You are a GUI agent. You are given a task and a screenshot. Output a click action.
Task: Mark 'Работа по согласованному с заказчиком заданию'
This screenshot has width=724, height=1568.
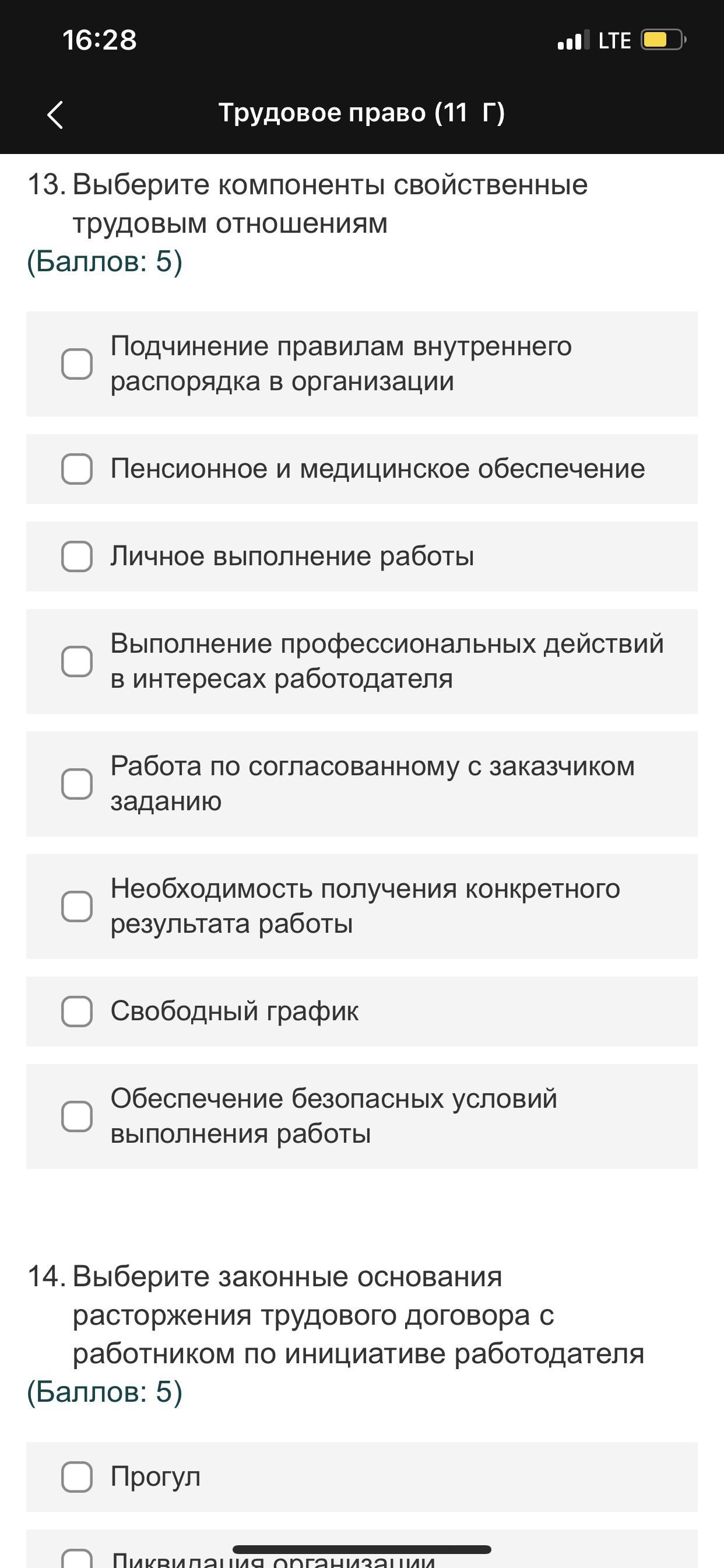78,783
